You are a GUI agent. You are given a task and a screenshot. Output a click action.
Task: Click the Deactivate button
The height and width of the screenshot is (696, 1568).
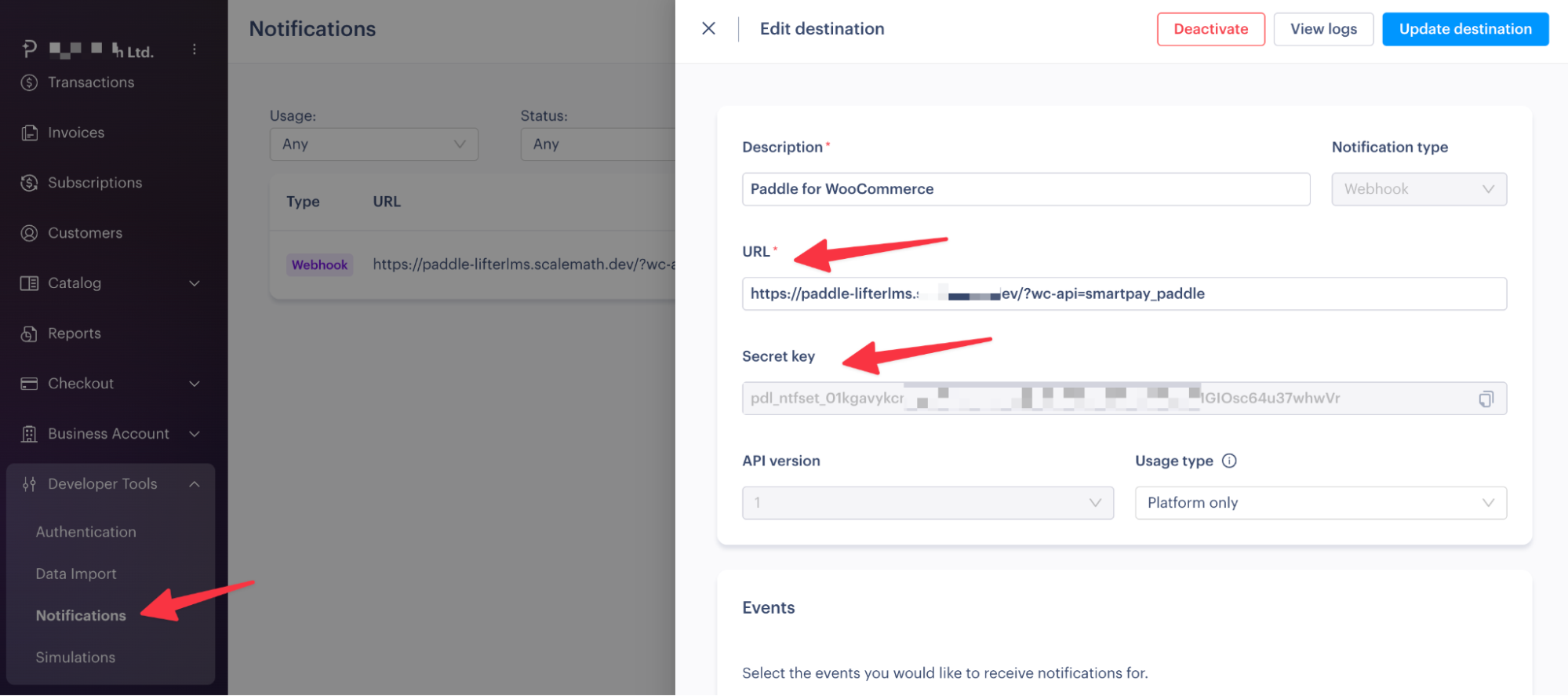1210,29
